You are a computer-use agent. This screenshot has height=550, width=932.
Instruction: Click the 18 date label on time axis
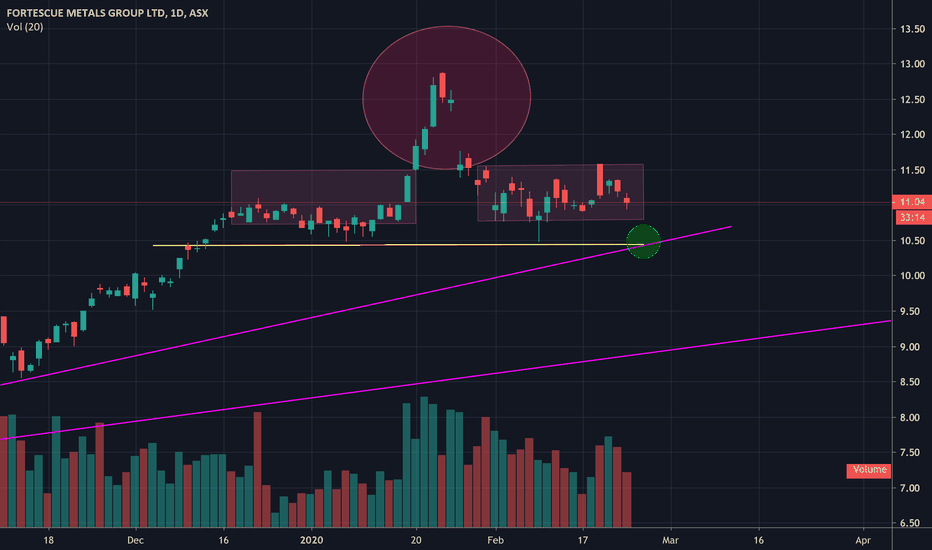click(48, 540)
